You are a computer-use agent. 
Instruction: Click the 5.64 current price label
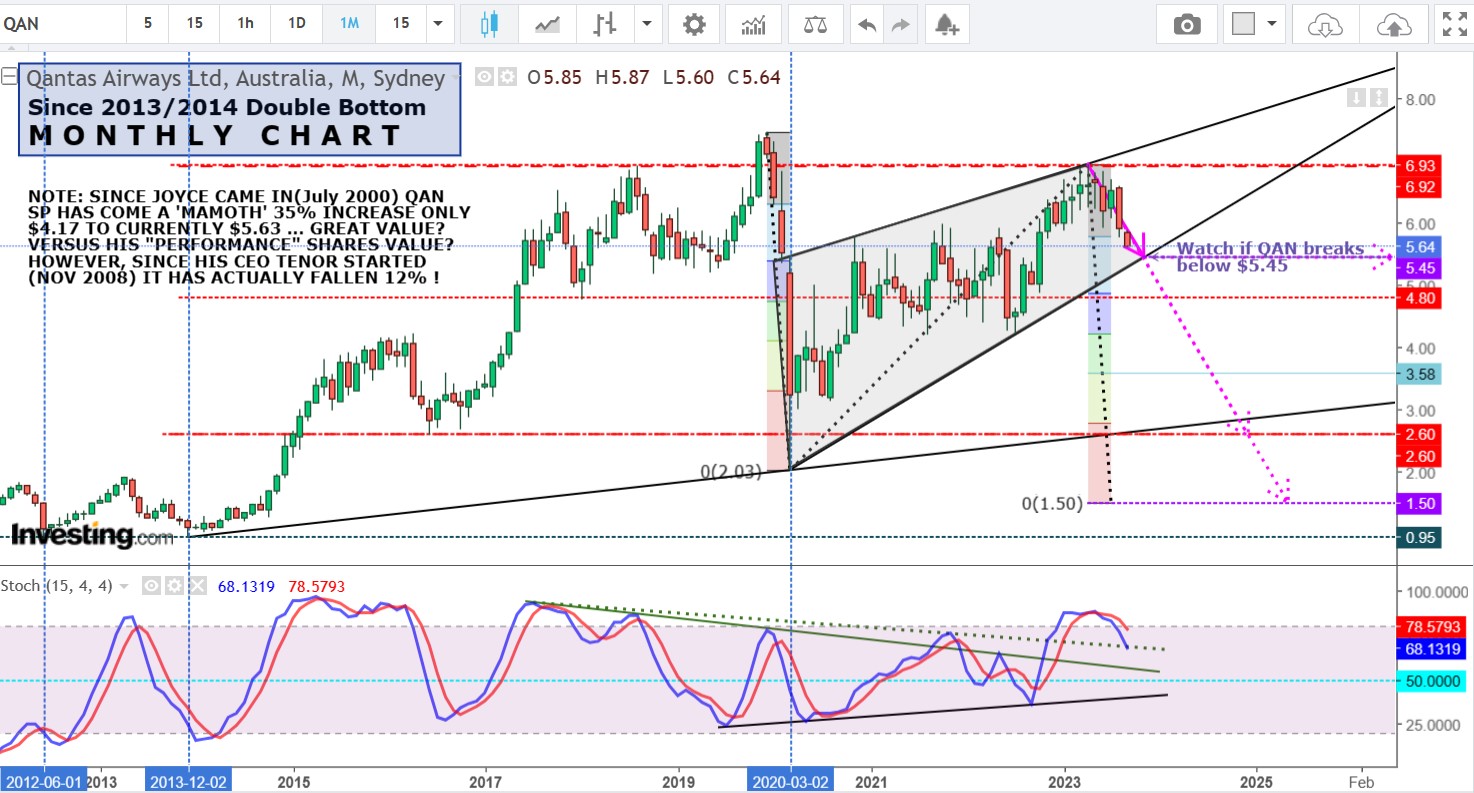click(1421, 248)
